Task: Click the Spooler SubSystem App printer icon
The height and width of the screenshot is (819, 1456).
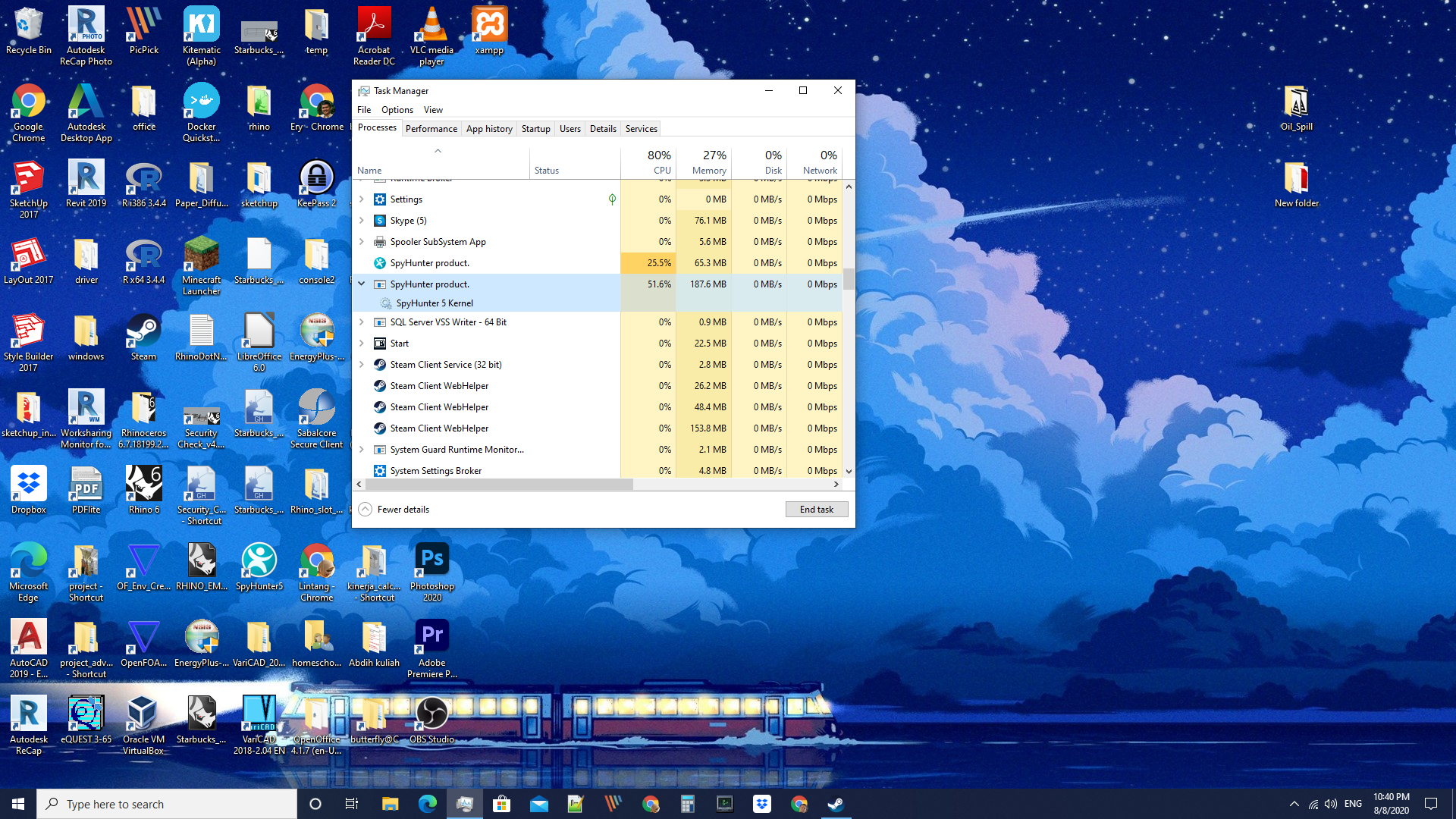Action: coord(380,242)
